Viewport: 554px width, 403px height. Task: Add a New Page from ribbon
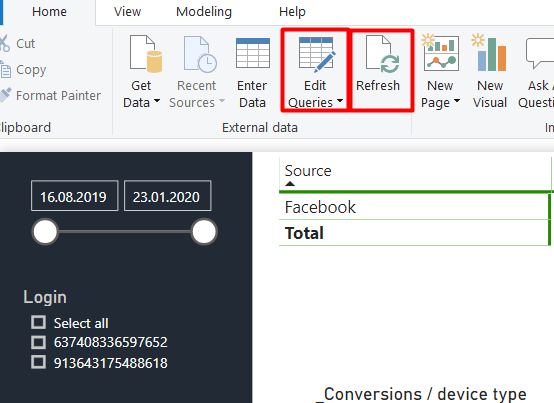[440, 70]
